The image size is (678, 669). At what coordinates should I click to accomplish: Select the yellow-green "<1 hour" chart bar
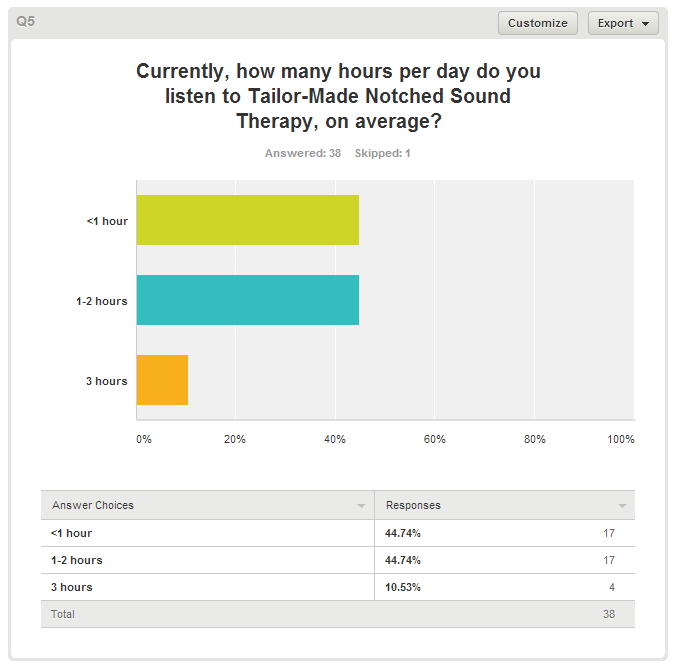[247, 221]
